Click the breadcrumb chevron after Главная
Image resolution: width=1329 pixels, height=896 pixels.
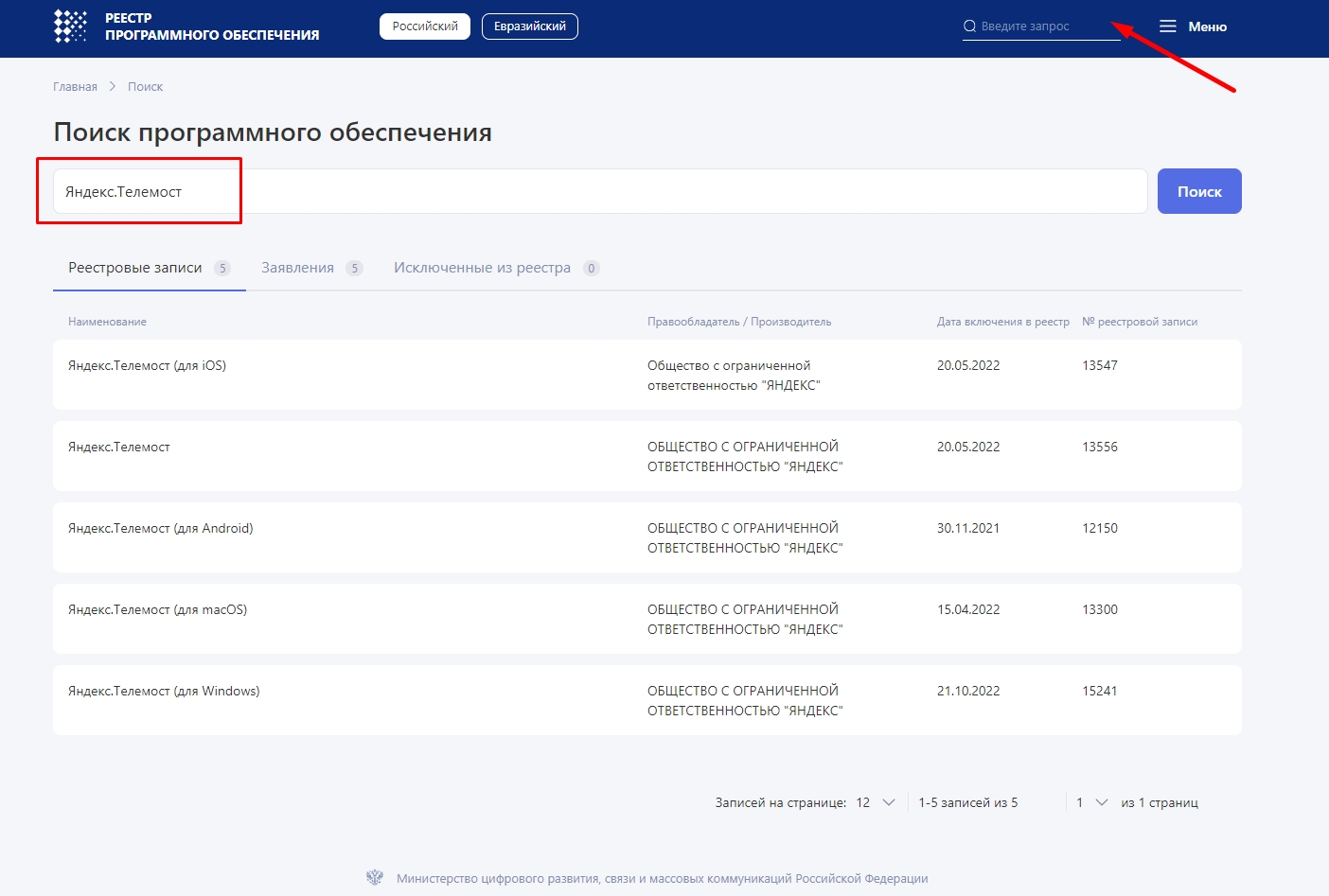click(113, 86)
